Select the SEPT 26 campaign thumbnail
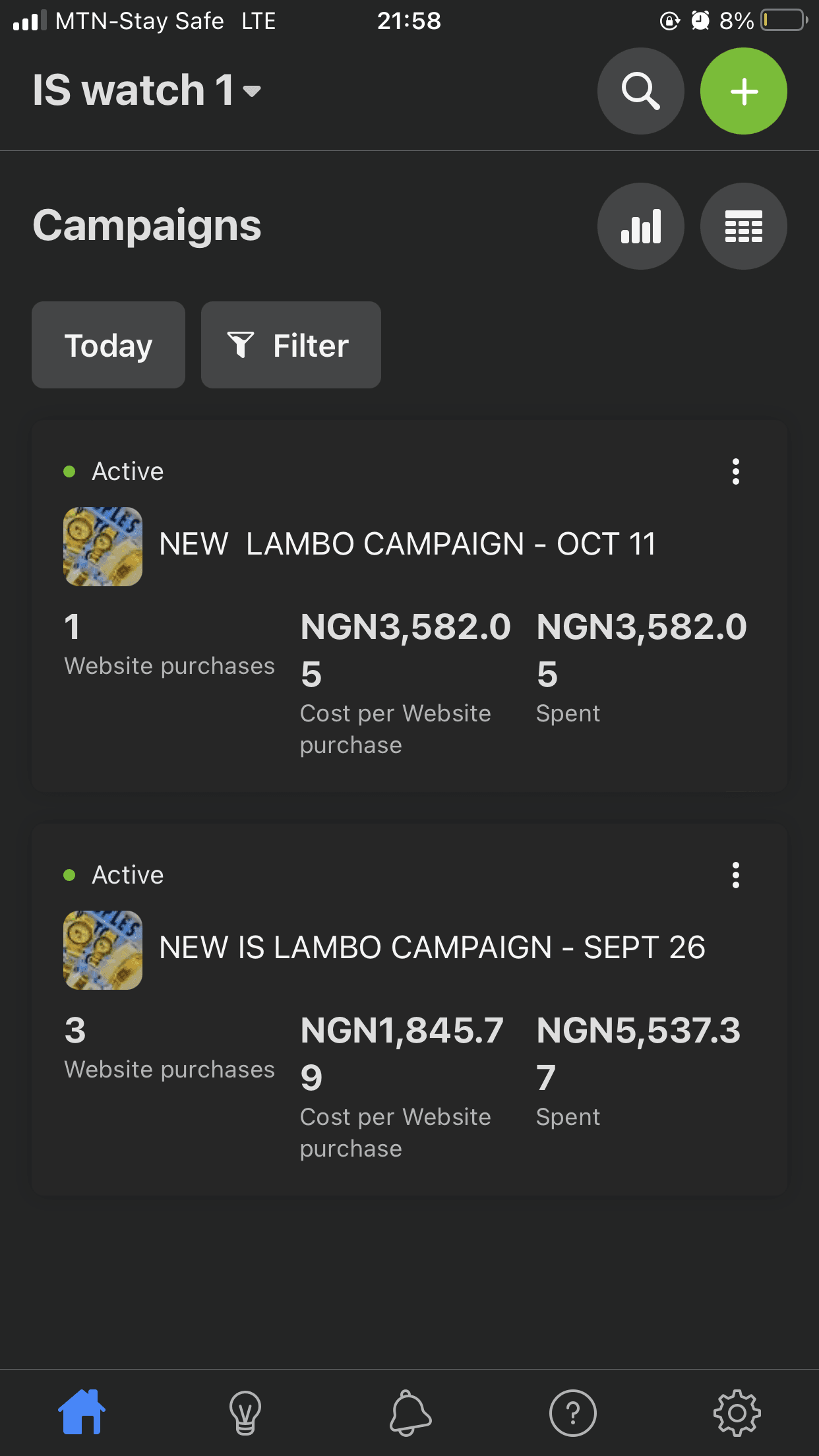 point(103,950)
